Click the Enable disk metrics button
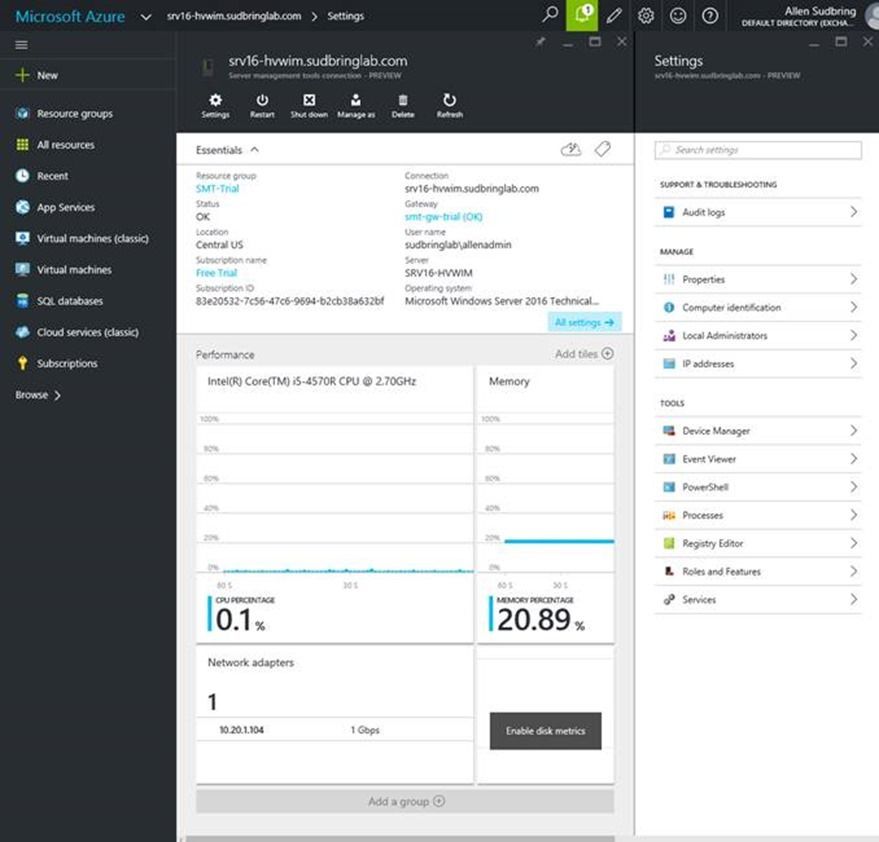This screenshot has height=842, width=879. pyautogui.click(x=545, y=730)
